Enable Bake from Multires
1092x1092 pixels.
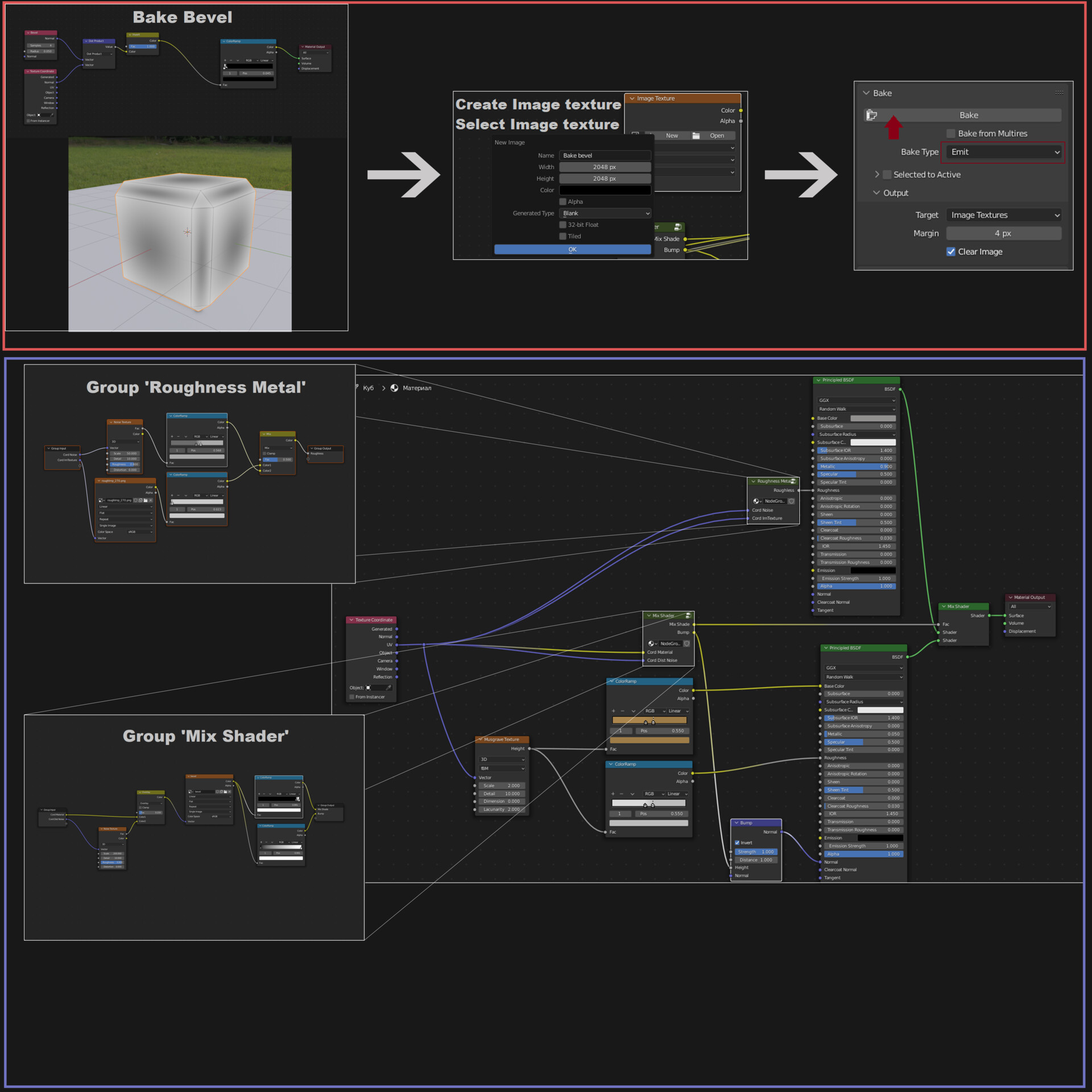(x=950, y=133)
